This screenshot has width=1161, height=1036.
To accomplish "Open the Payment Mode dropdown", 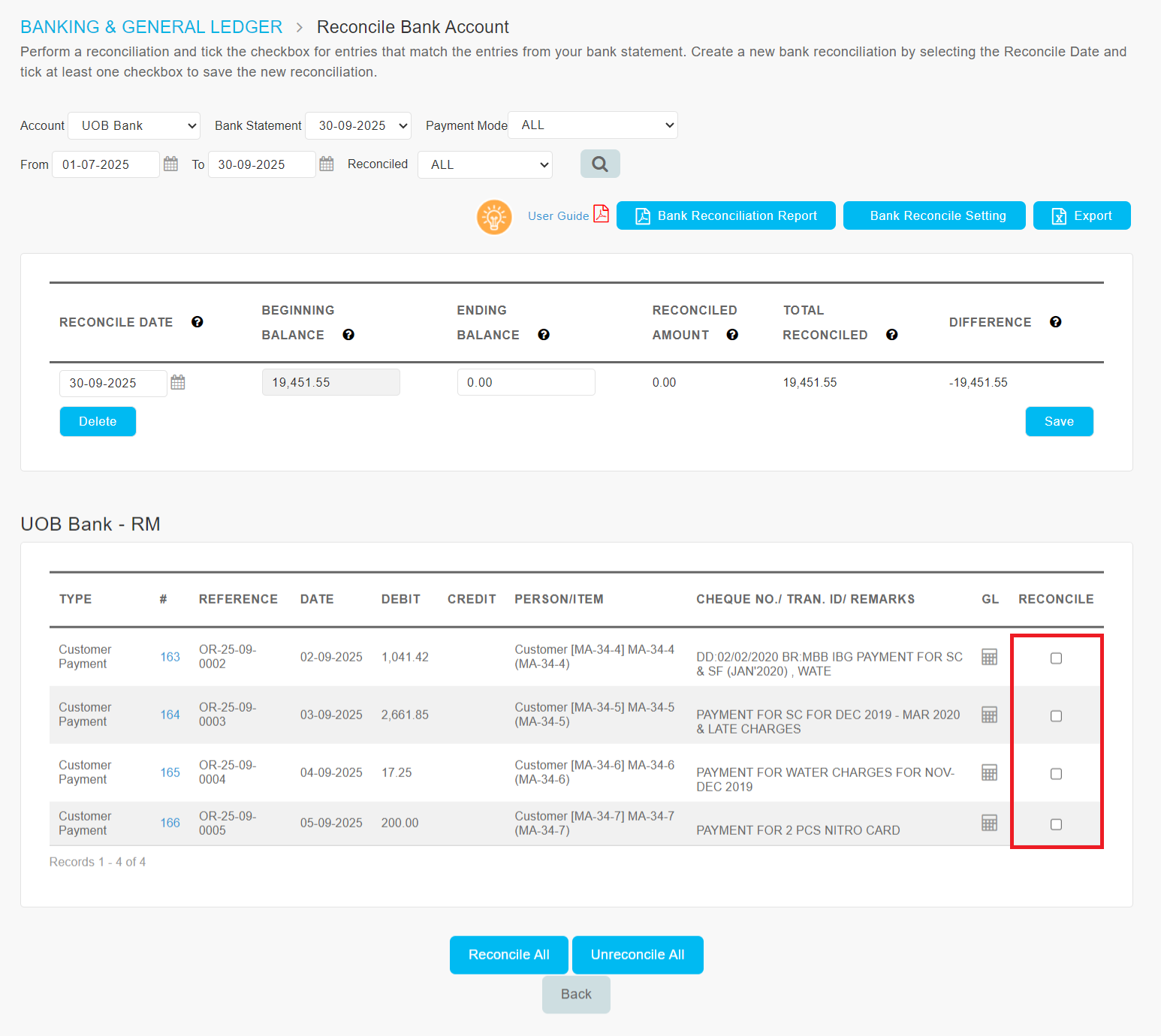I will pyautogui.click(x=593, y=125).
